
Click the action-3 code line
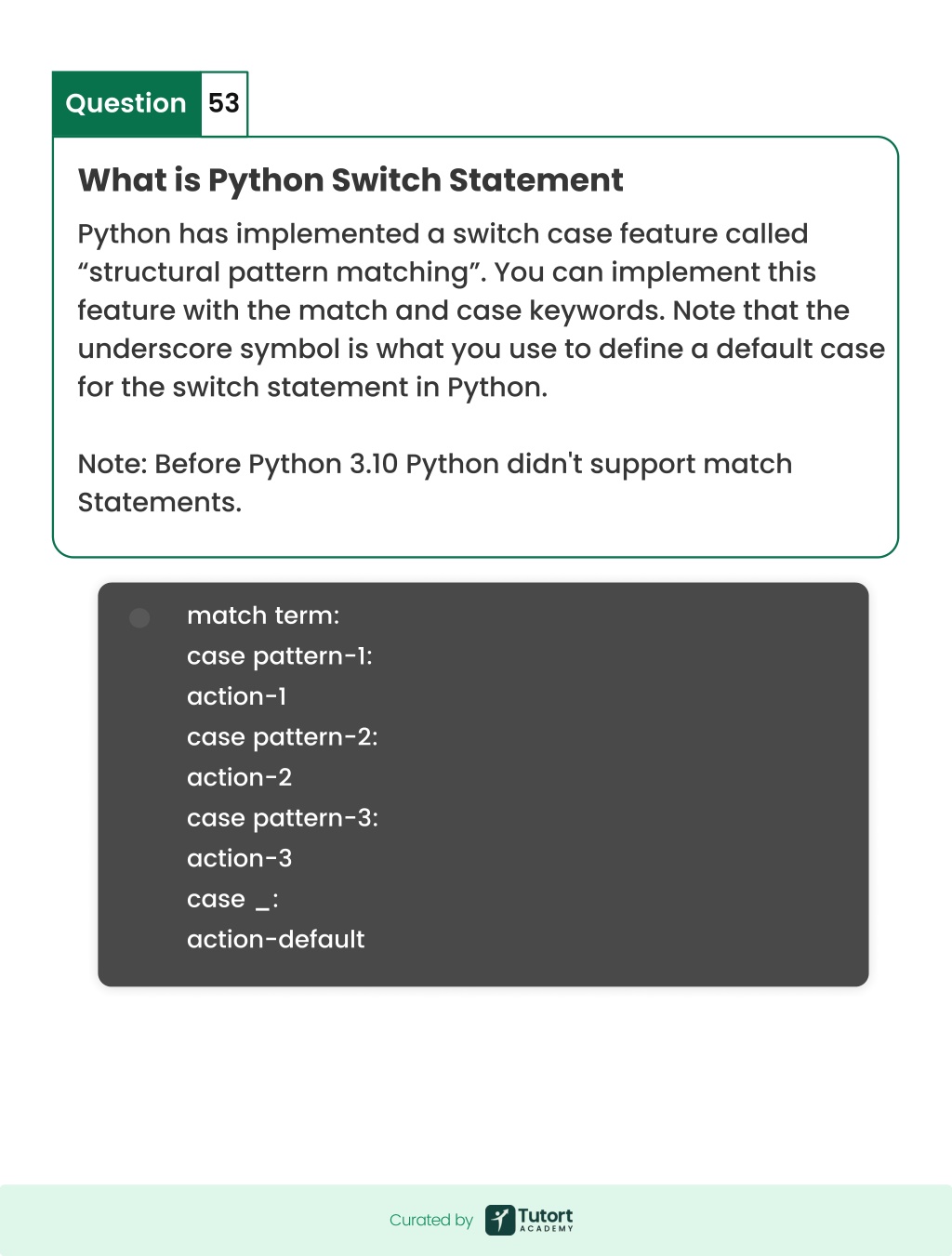(240, 858)
